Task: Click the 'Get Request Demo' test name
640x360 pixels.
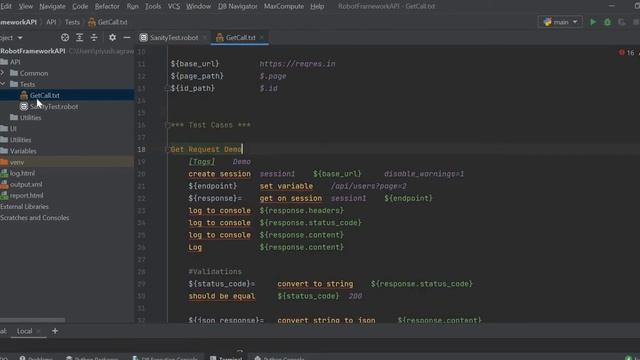Action: 206,149
